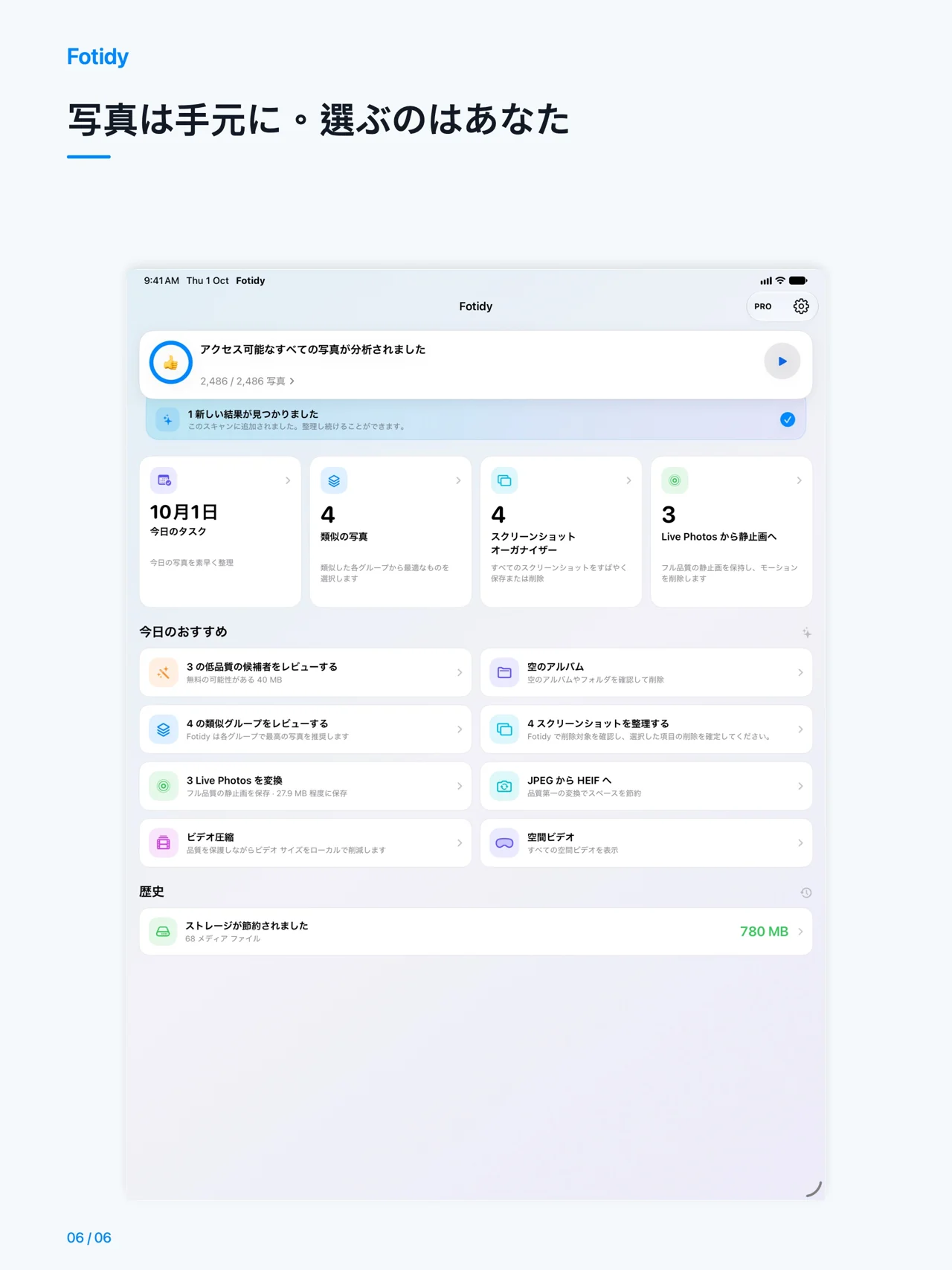Start scan with the play button
The width and height of the screenshot is (952, 1270).
(782, 361)
